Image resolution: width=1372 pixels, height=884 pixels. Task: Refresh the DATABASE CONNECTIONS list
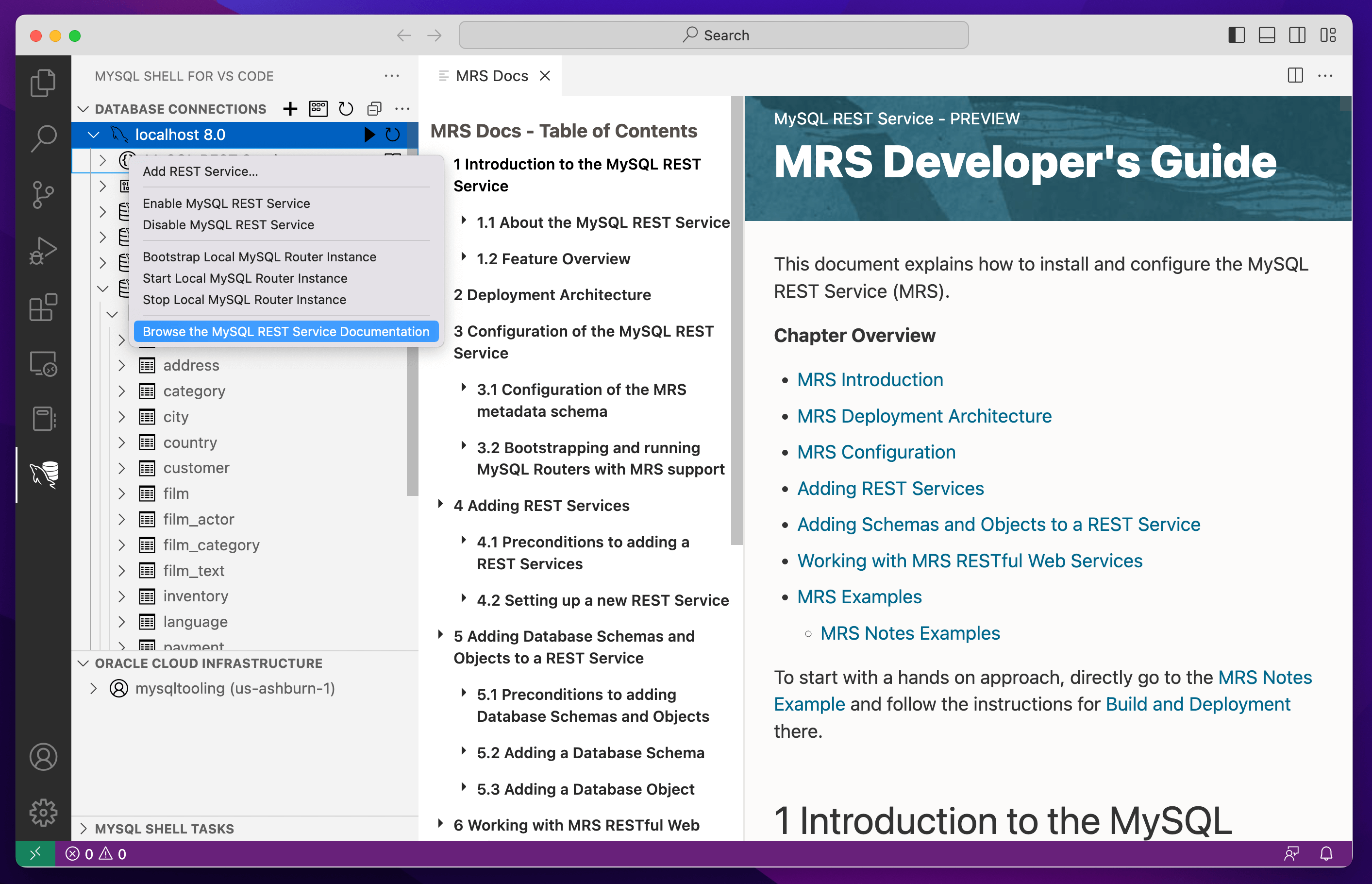pyautogui.click(x=346, y=108)
